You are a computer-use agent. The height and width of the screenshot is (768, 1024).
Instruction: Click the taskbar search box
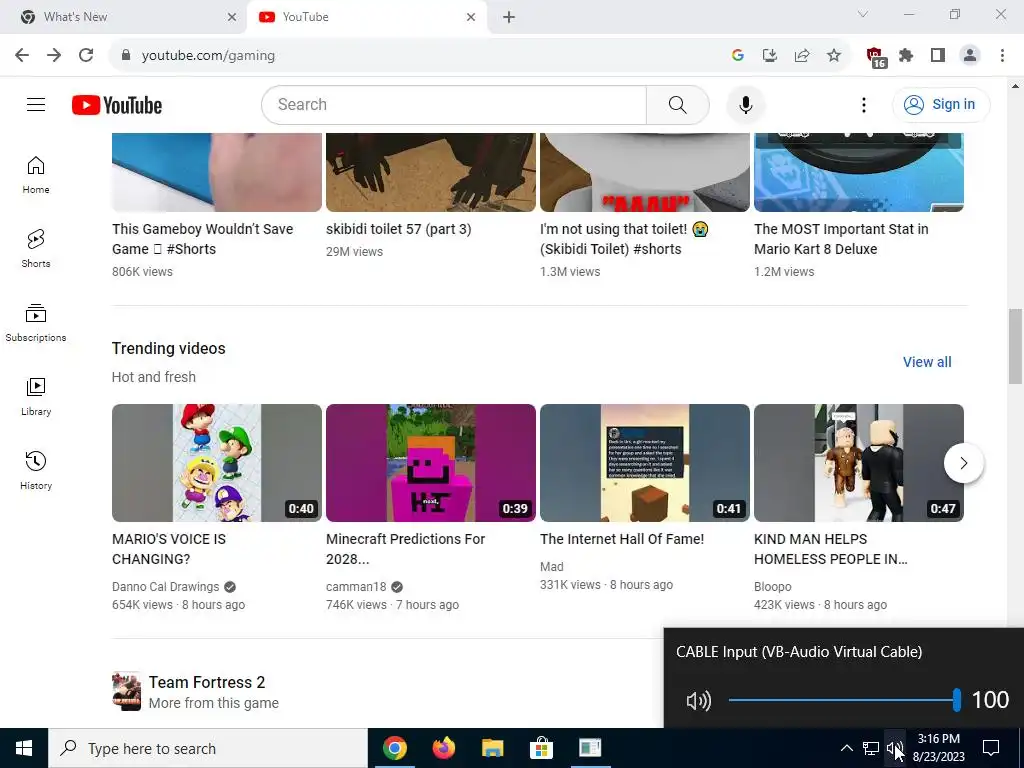(208, 748)
